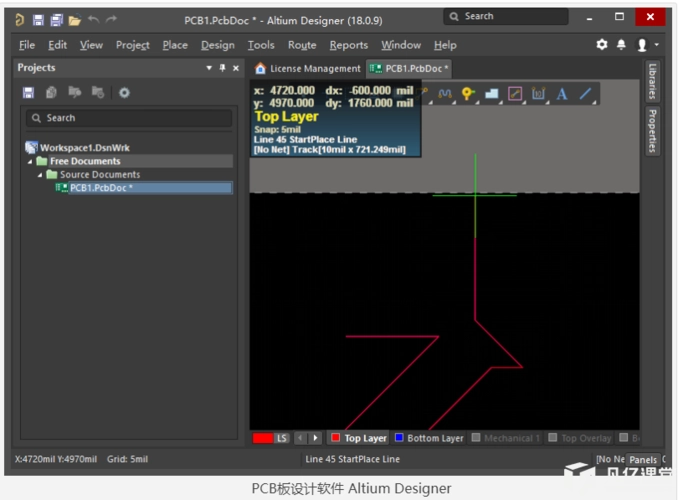Open the Route menu
This screenshot has width=678, height=500.
pos(302,45)
